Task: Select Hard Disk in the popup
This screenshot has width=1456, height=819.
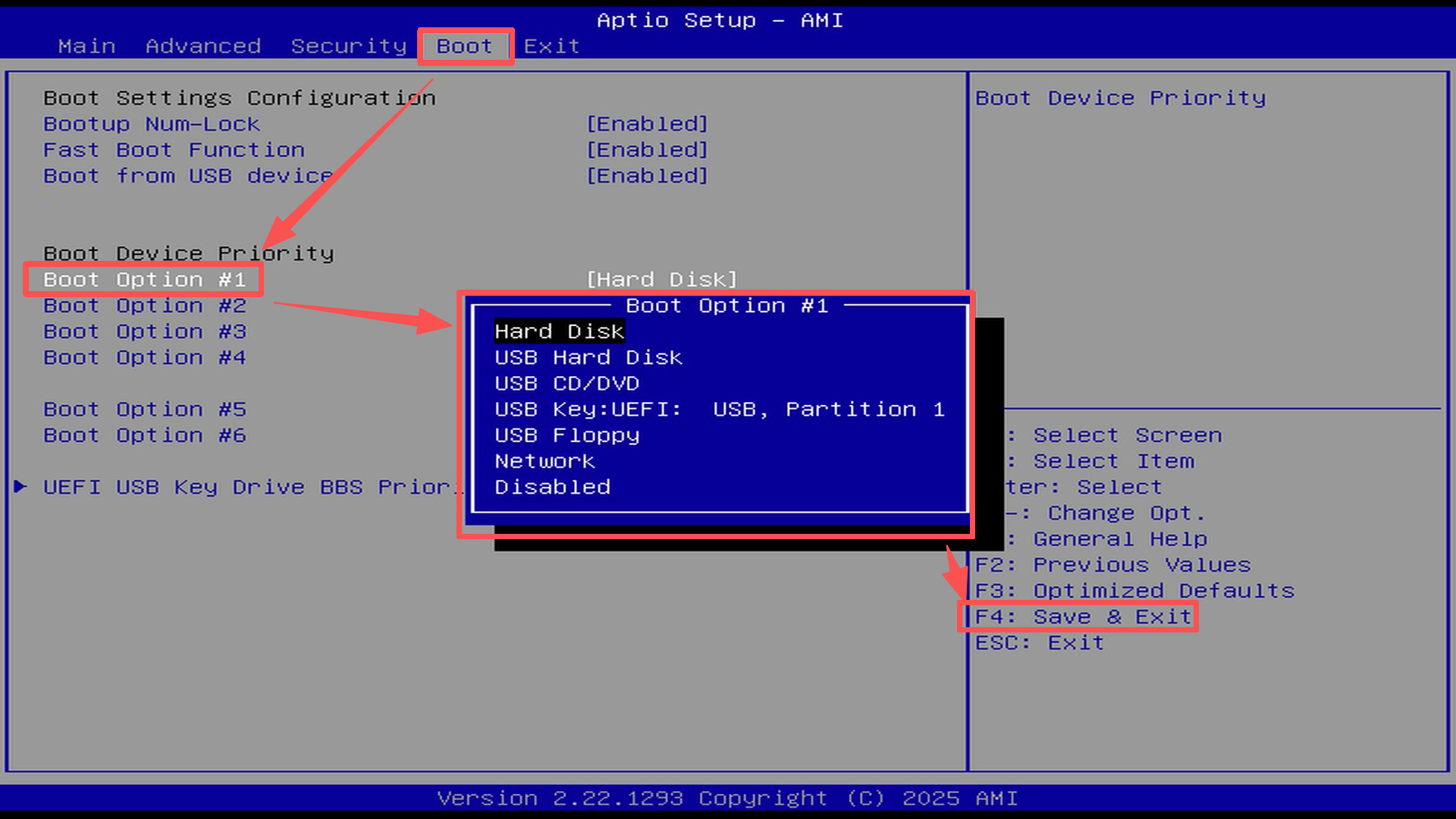Action: pyautogui.click(x=559, y=331)
